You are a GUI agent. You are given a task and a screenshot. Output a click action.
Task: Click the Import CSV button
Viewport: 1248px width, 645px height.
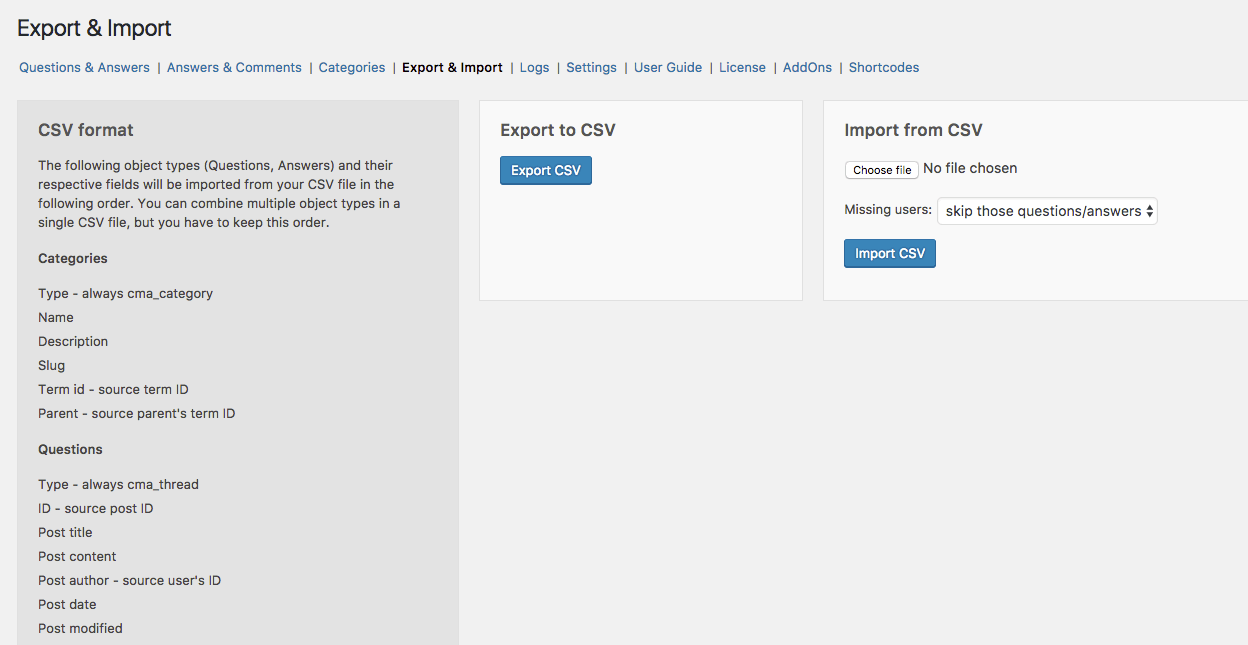[889, 254]
